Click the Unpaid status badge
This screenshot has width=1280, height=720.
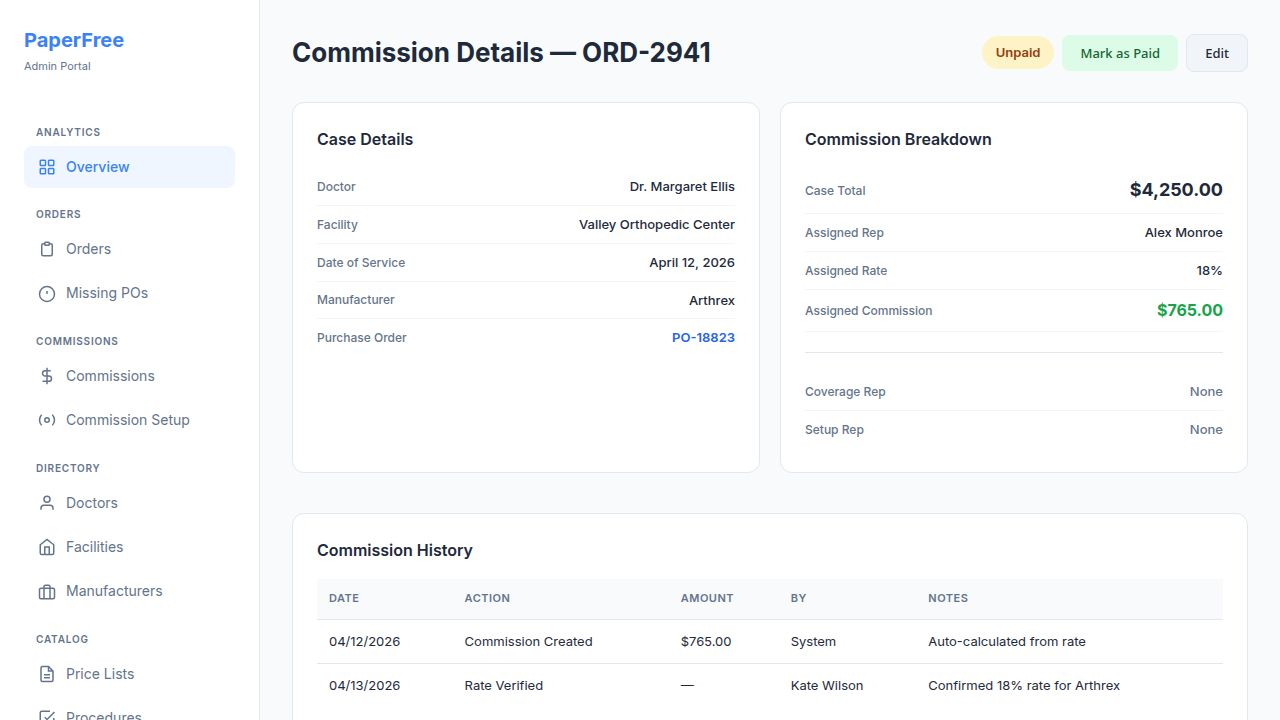point(1017,53)
